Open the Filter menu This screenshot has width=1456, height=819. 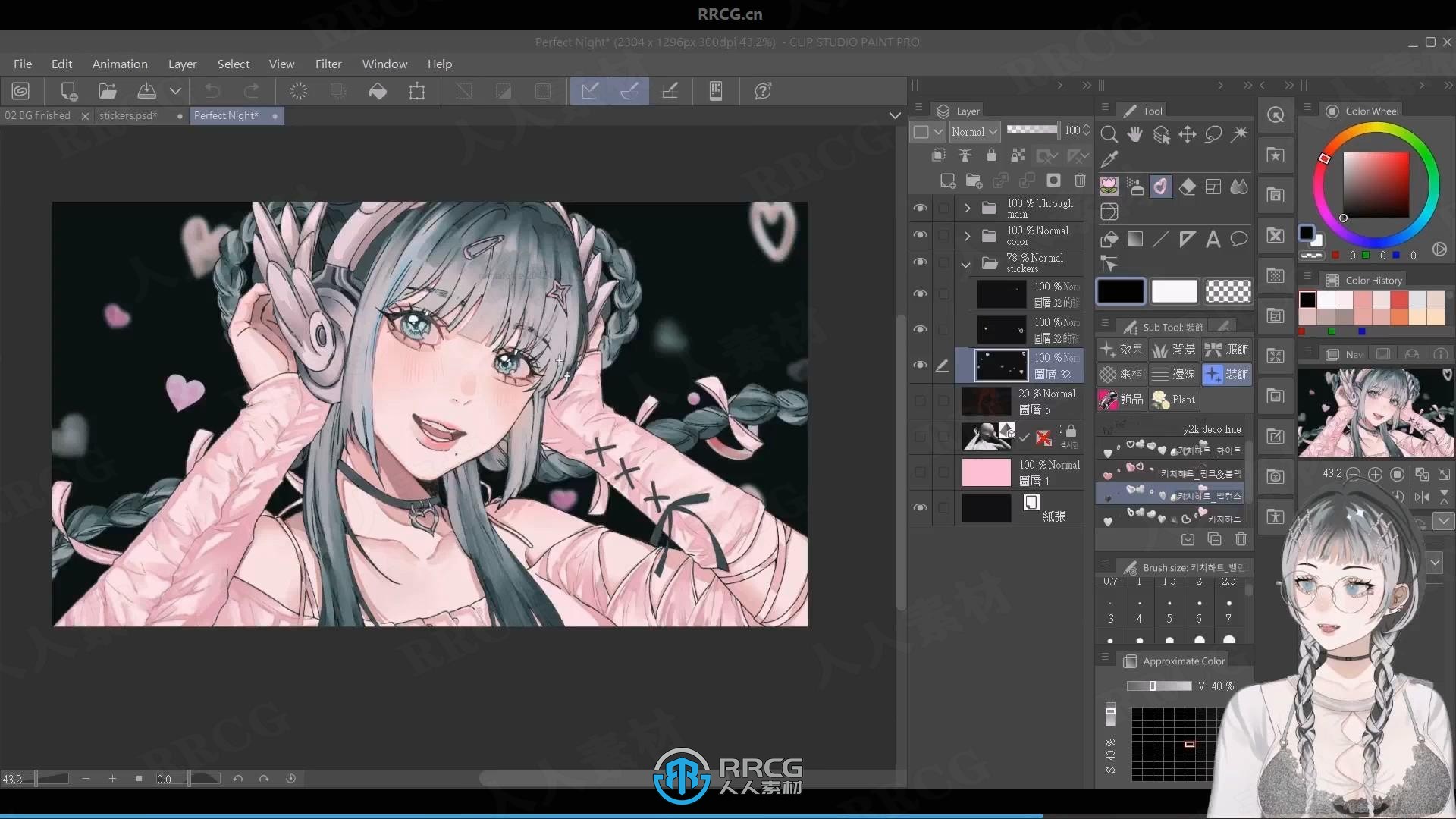click(x=328, y=64)
